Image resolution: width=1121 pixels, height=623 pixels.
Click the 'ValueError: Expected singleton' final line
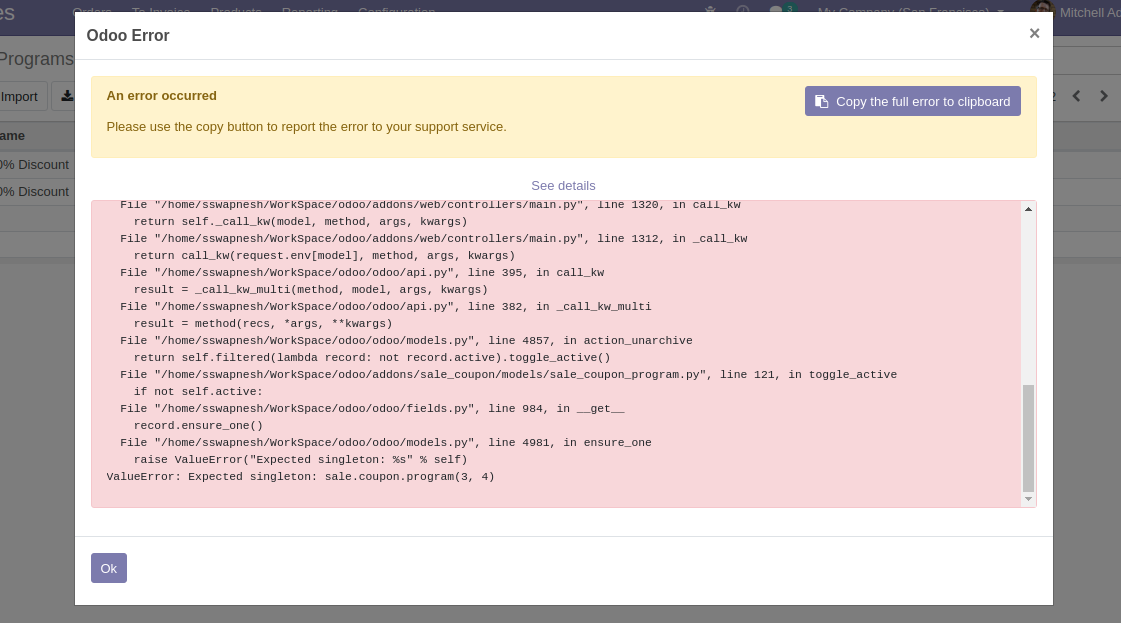300,476
